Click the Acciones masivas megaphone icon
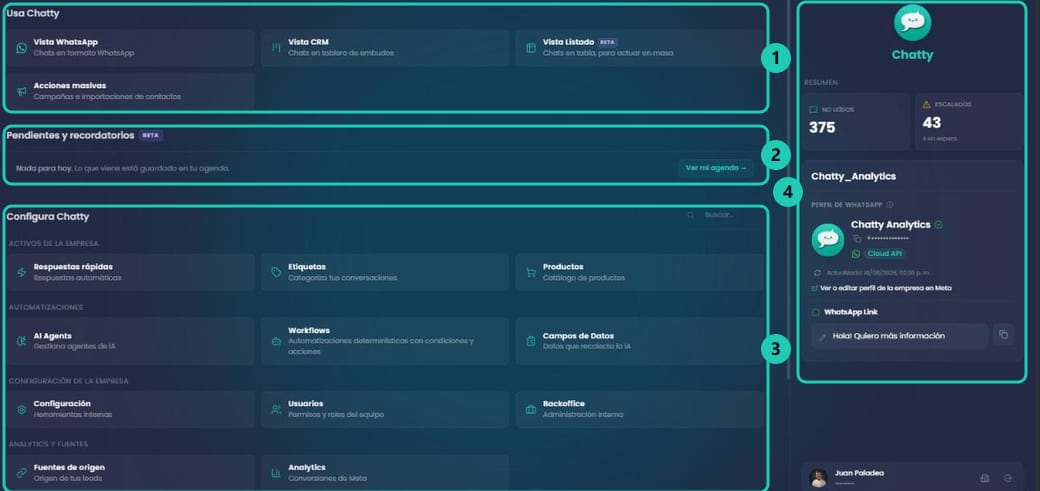Viewport: 1040px width, 491px height. click(22, 92)
